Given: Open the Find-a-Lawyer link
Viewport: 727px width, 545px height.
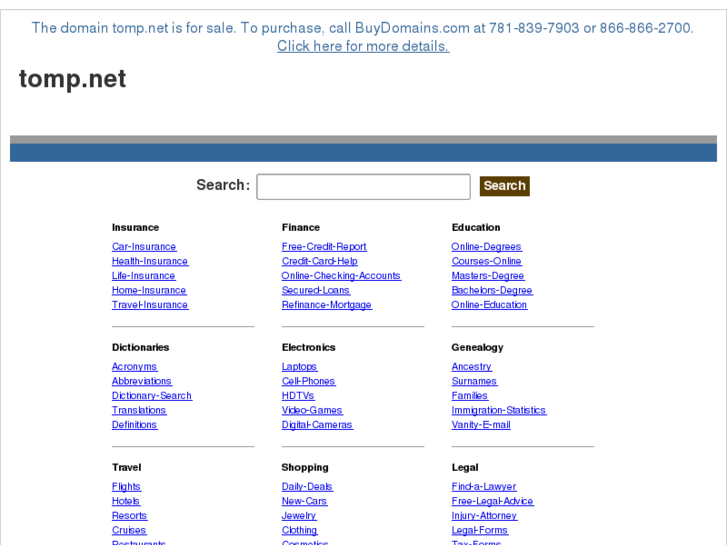Looking at the screenshot, I should [484, 487].
